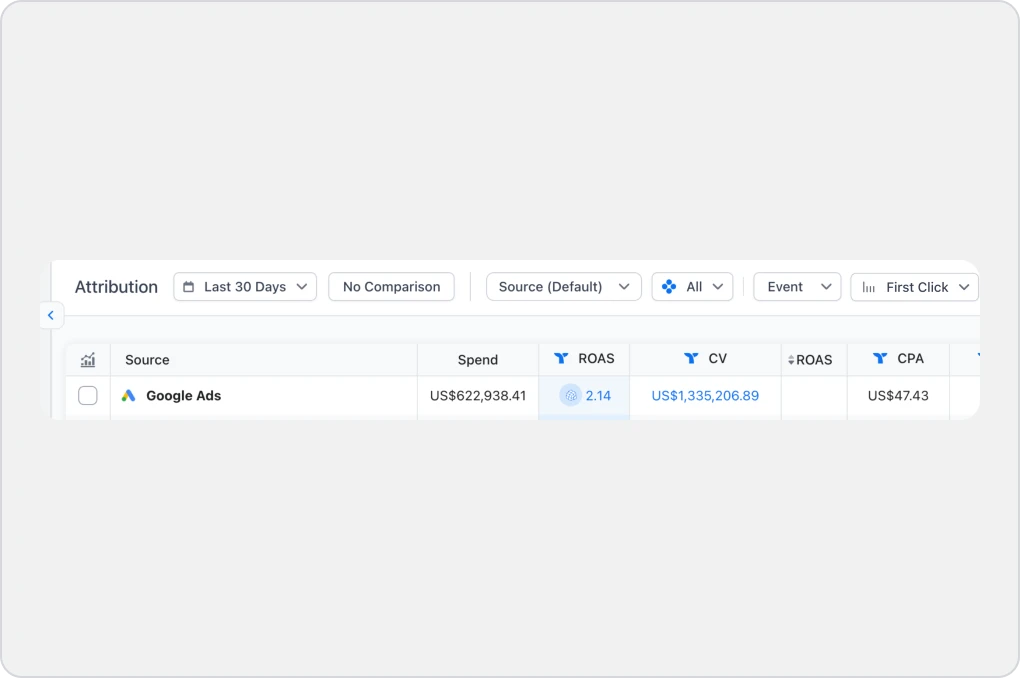Click the pixel icon in CPA header

[880, 358]
